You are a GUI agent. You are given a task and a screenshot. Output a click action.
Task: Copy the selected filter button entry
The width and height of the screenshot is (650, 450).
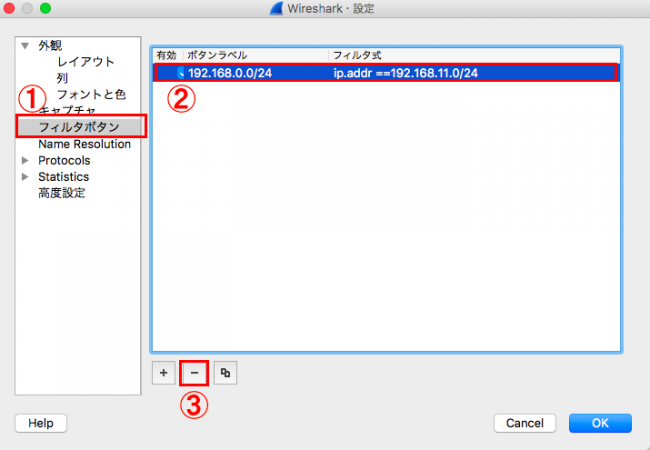[225, 373]
